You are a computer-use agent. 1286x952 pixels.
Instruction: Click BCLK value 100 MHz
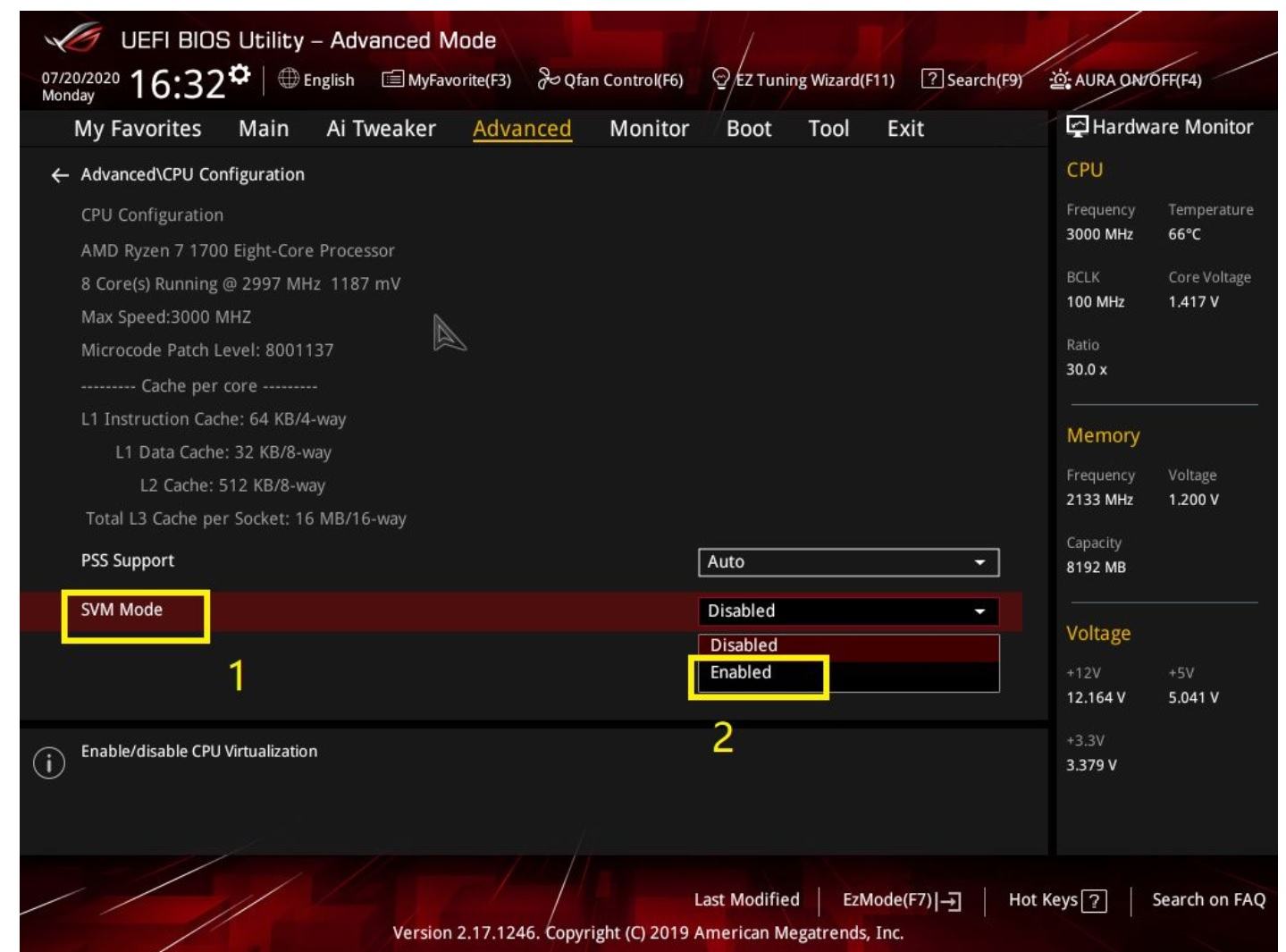click(1095, 302)
